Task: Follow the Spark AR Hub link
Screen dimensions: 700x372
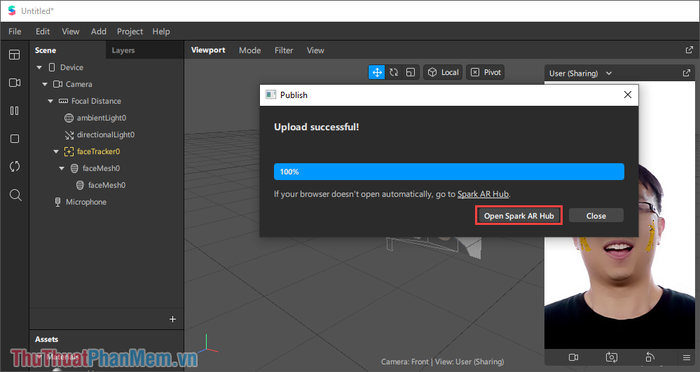Action: coord(483,194)
